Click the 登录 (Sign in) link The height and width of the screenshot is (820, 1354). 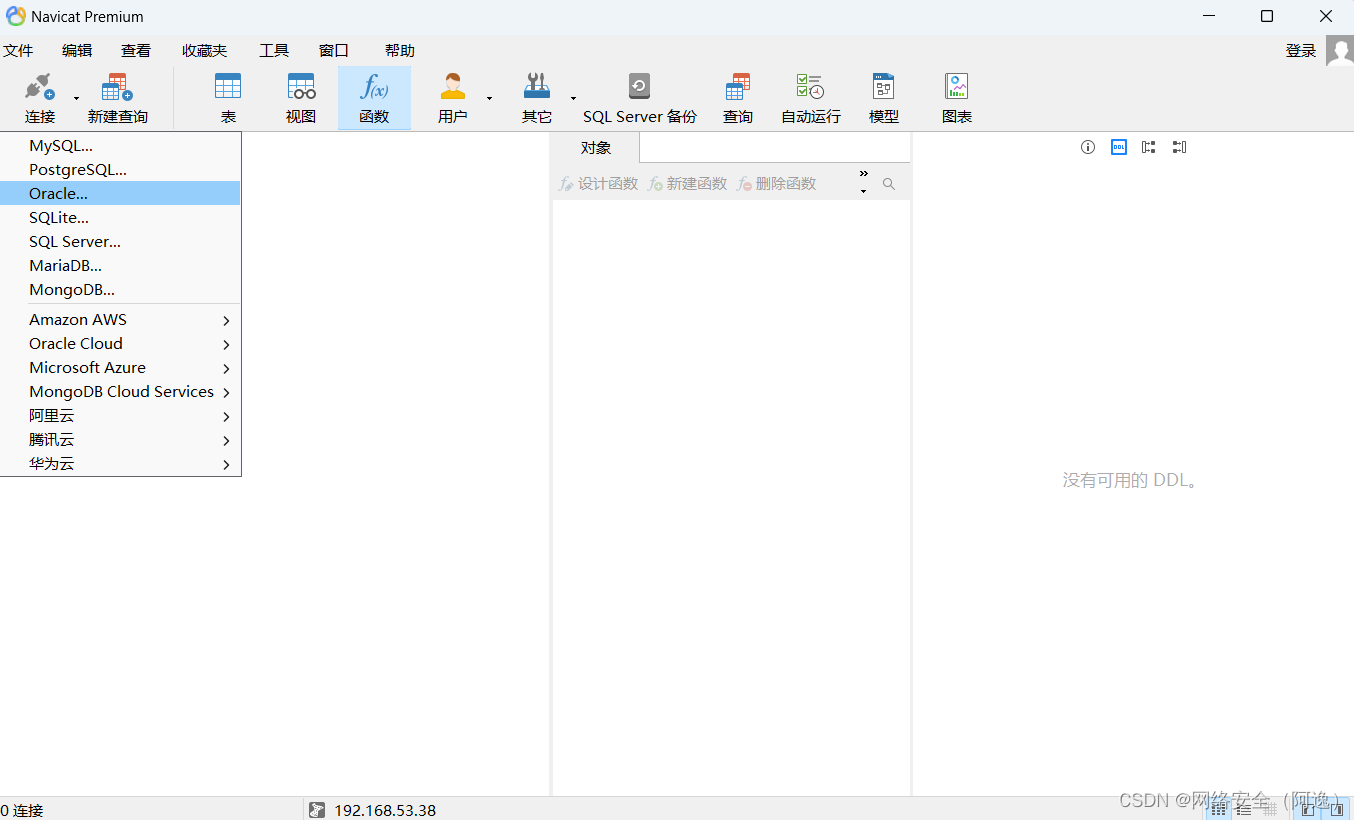point(1301,51)
